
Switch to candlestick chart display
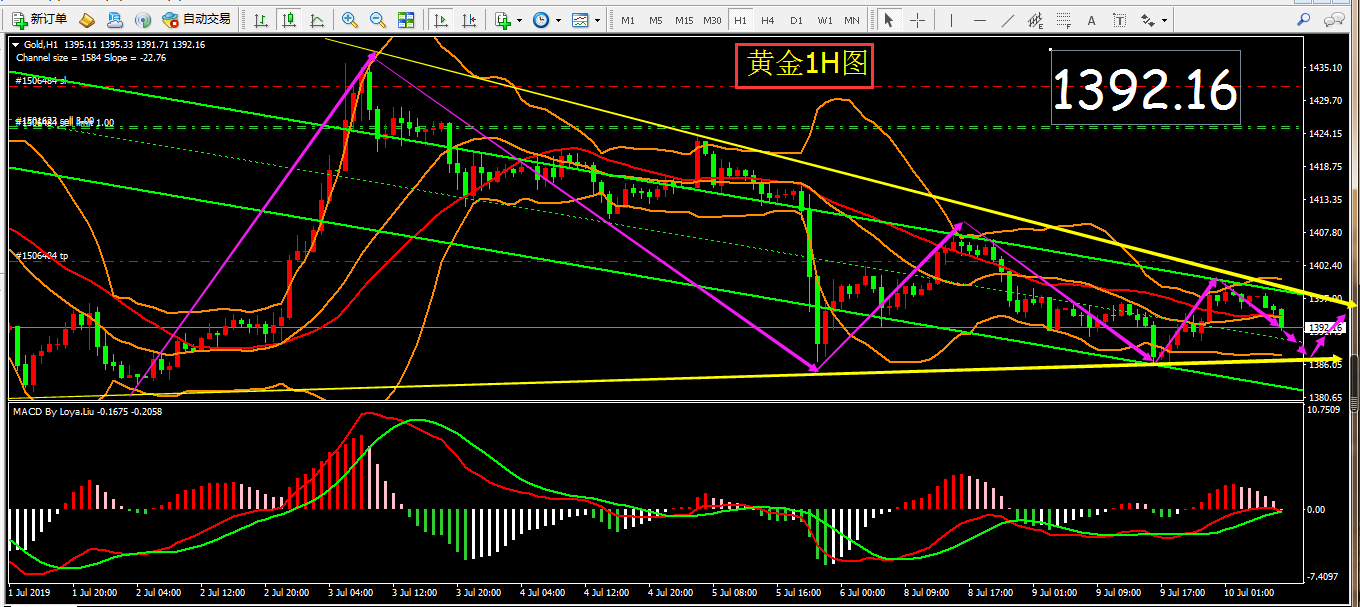(x=289, y=19)
